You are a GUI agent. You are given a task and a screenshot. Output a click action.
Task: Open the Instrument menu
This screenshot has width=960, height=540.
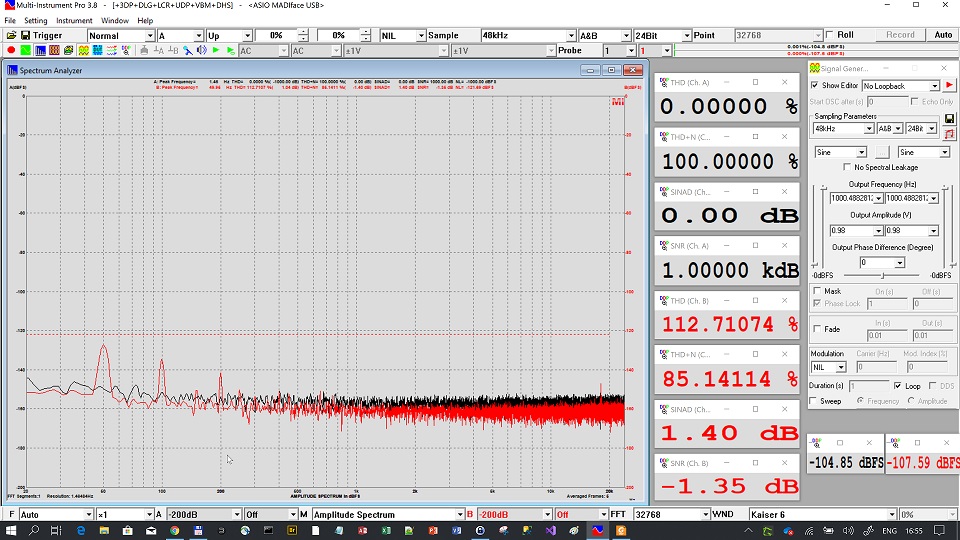(74, 20)
